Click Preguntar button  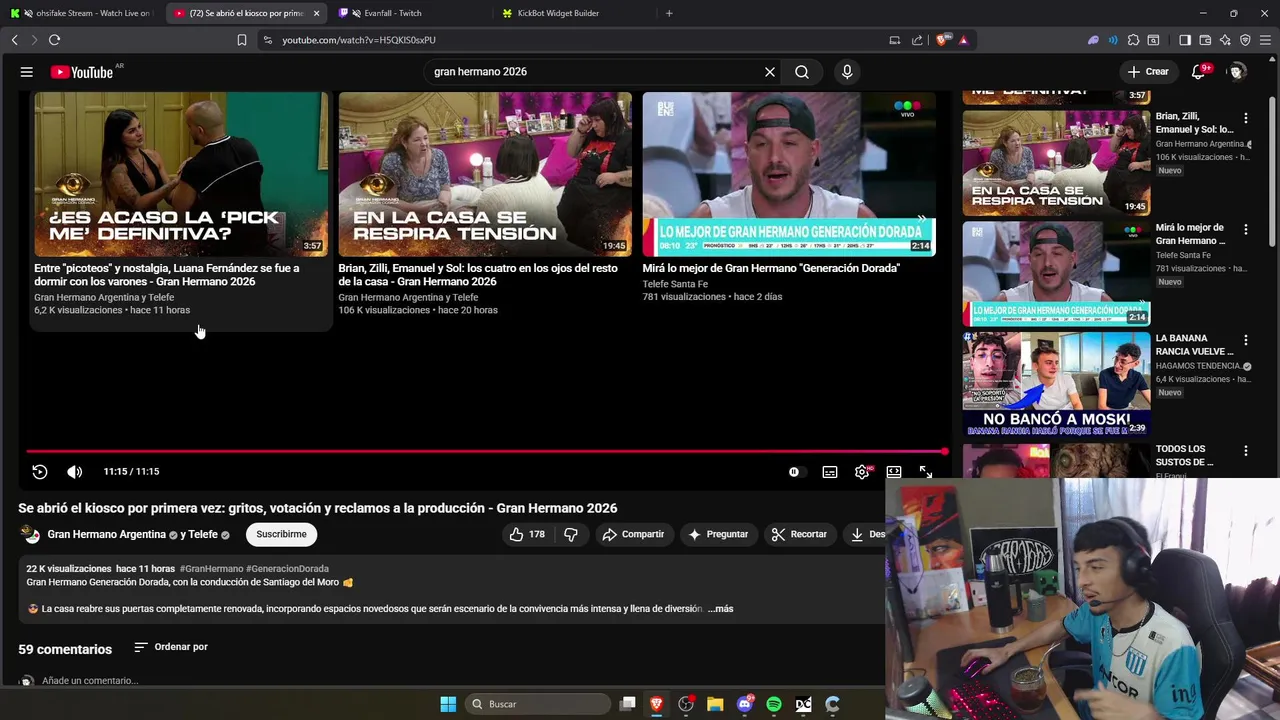click(x=717, y=534)
